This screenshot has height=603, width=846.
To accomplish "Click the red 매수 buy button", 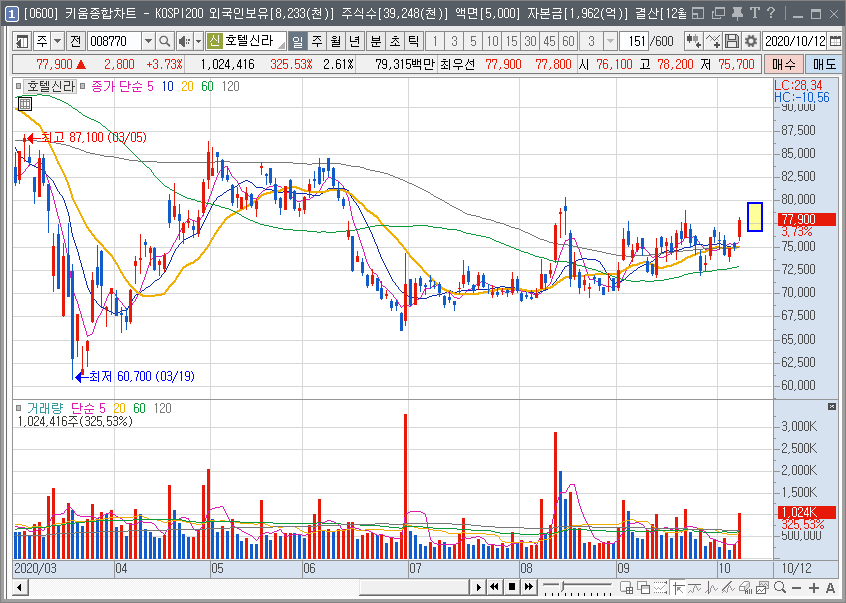I will click(x=783, y=64).
